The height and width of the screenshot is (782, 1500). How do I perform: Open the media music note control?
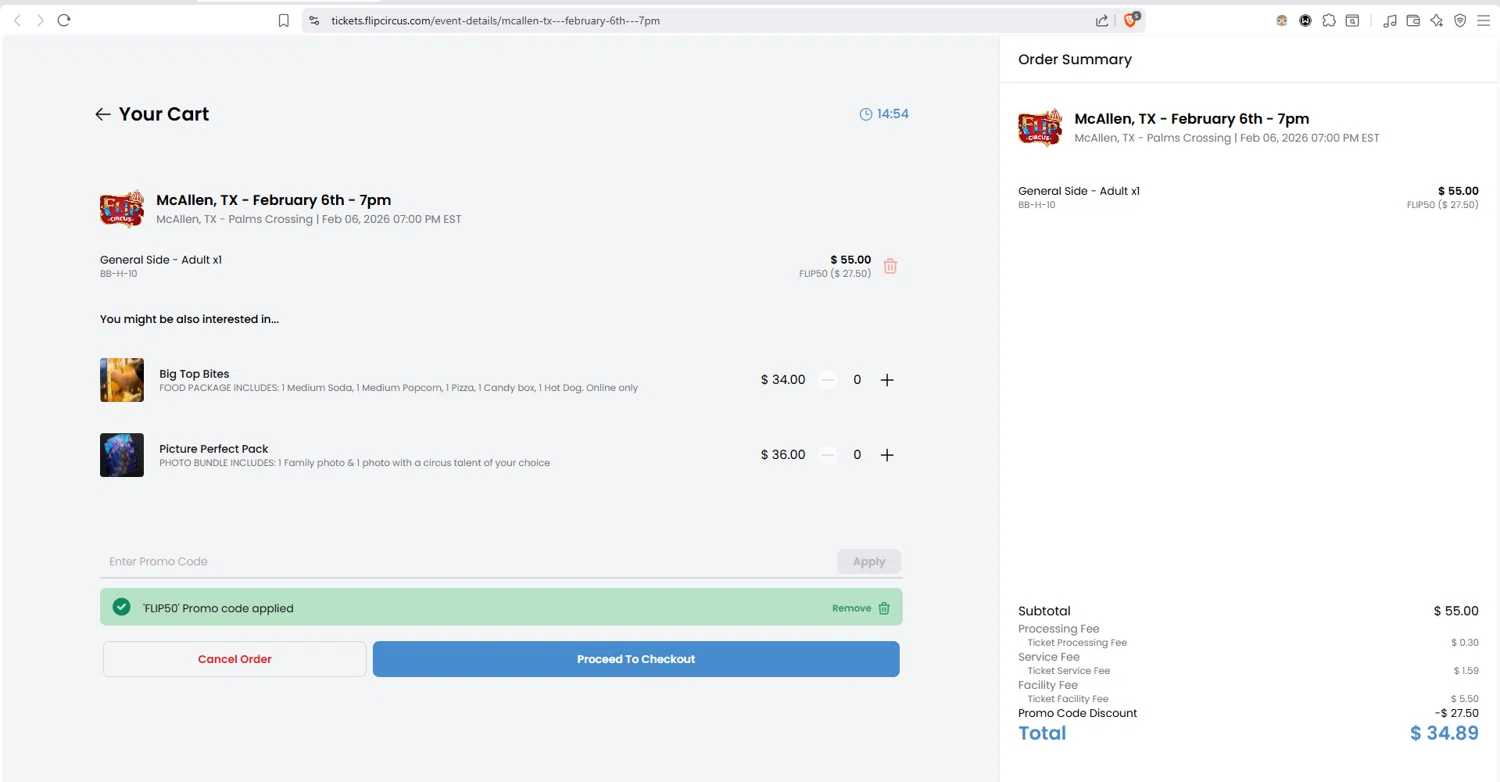tap(1390, 20)
